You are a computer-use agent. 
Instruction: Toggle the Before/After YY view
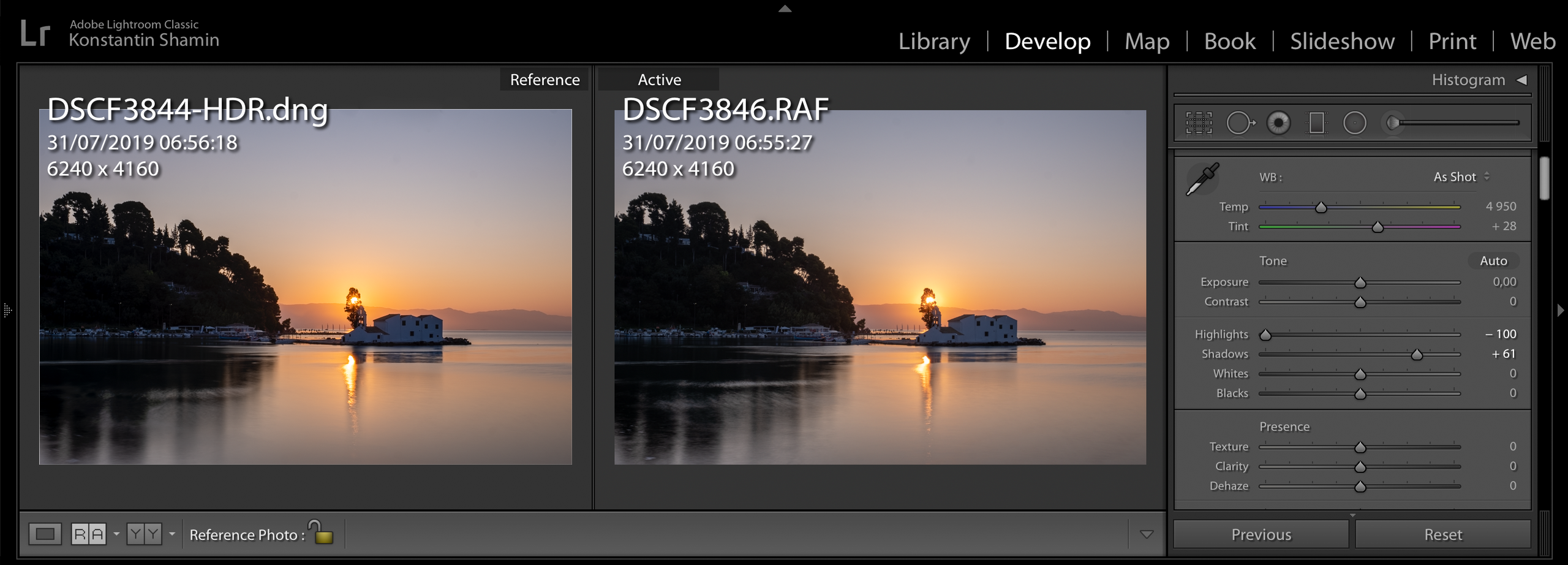click(144, 534)
